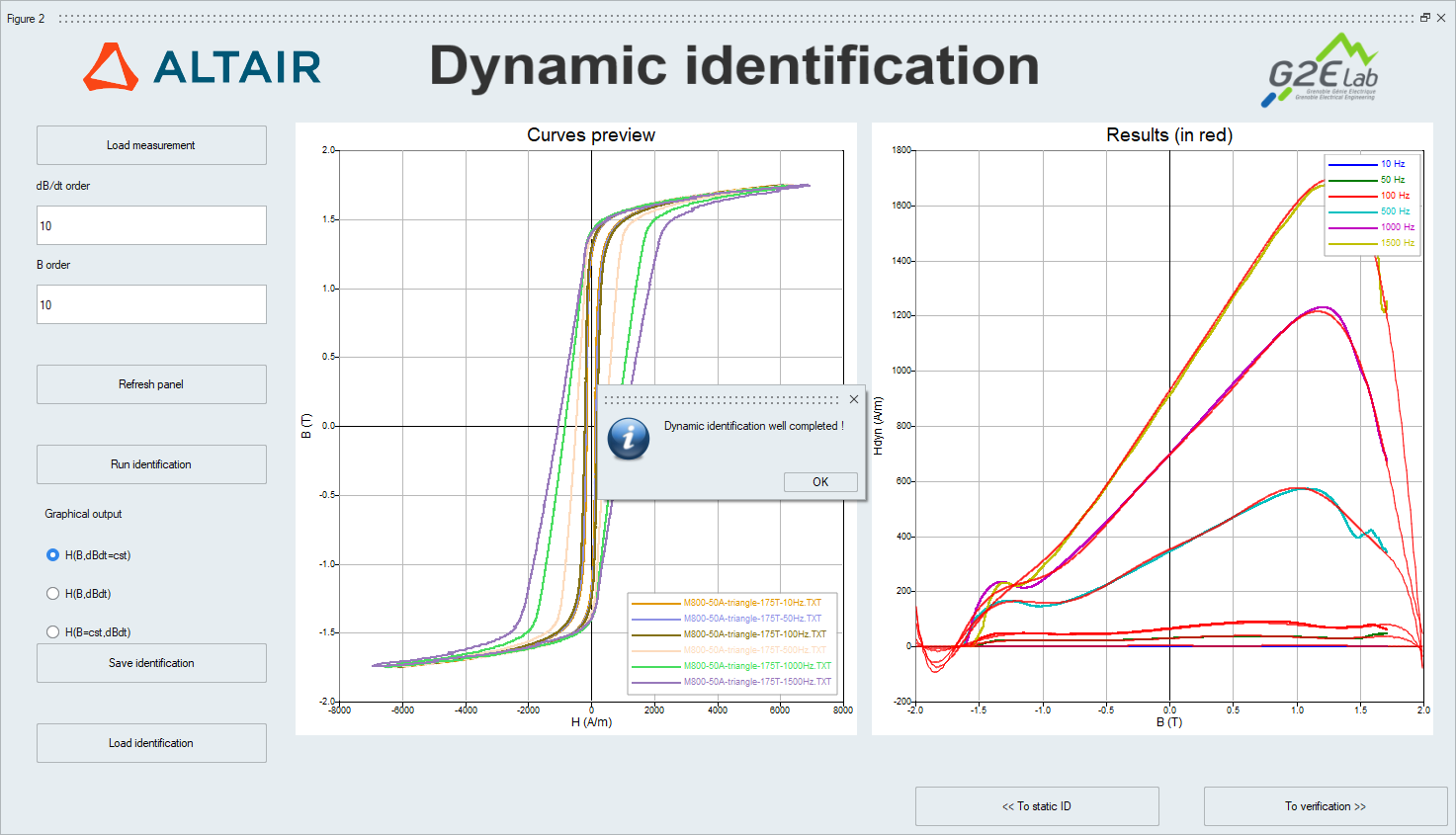Go back with To static ID

[x=1037, y=806]
